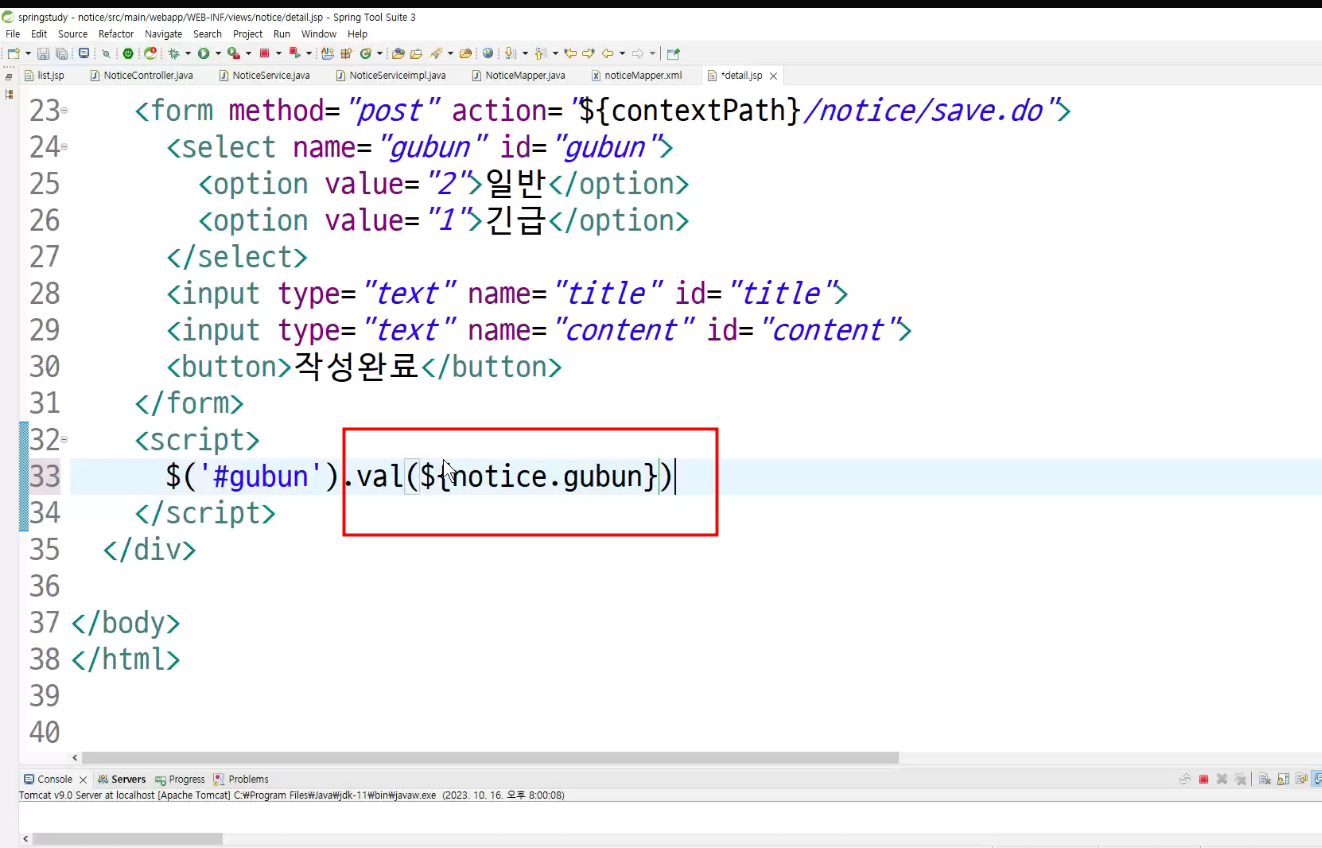Switch to the Console view tab
Image resolution: width=1322 pixels, height=848 pixels.
tap(48, 779)
